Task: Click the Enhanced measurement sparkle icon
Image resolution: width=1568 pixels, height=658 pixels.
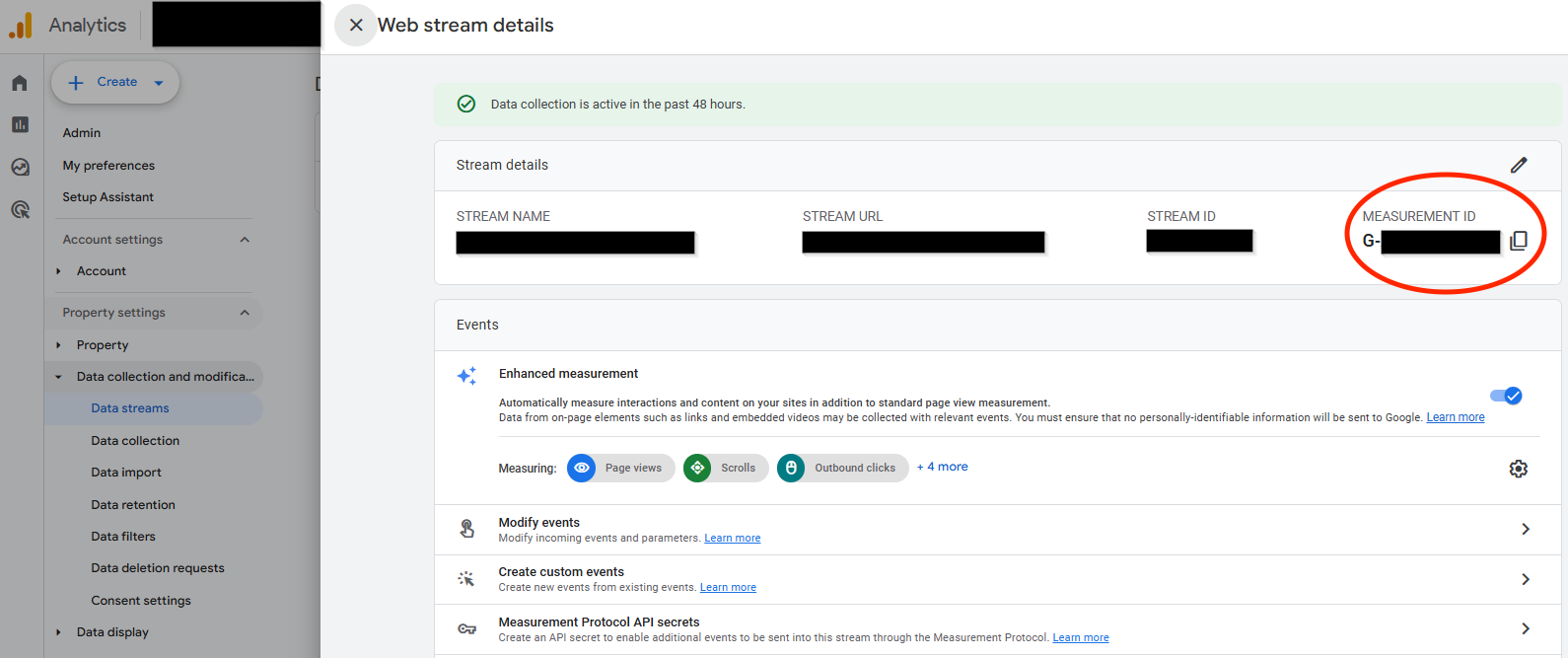Action: pyautogui.click(x=466, y=376)
